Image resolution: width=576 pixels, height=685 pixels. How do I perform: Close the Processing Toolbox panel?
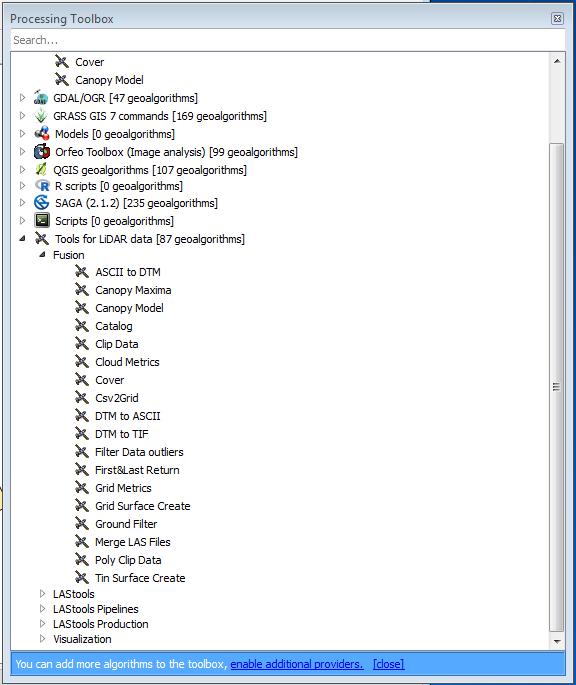[557, 19]
